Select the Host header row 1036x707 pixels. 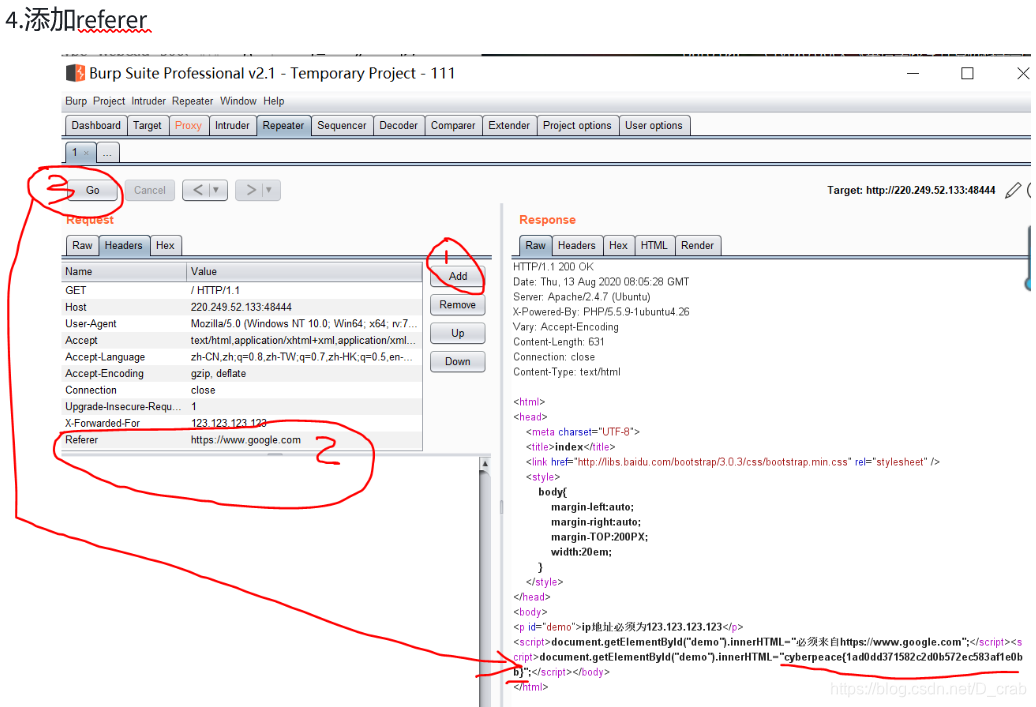(x=242, y=307)
